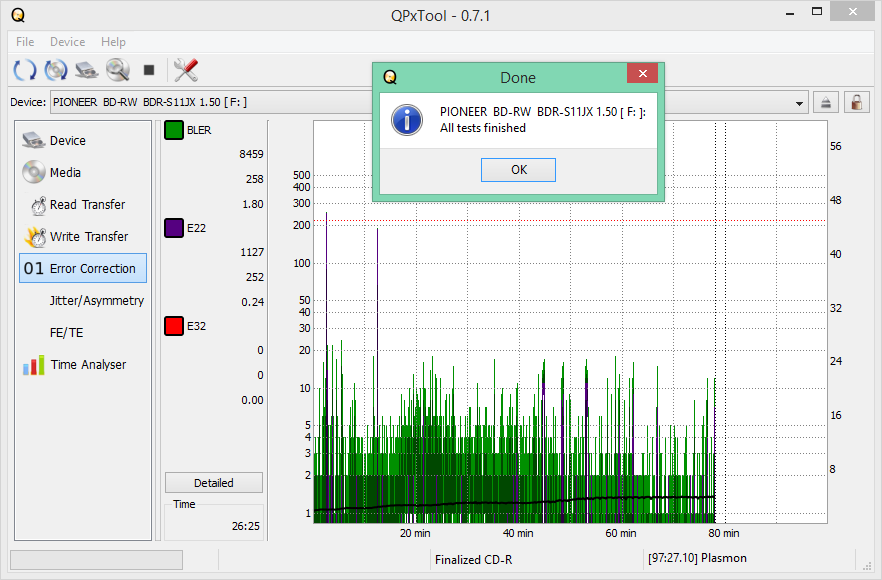Open the Help menu

tap(113, 42)
